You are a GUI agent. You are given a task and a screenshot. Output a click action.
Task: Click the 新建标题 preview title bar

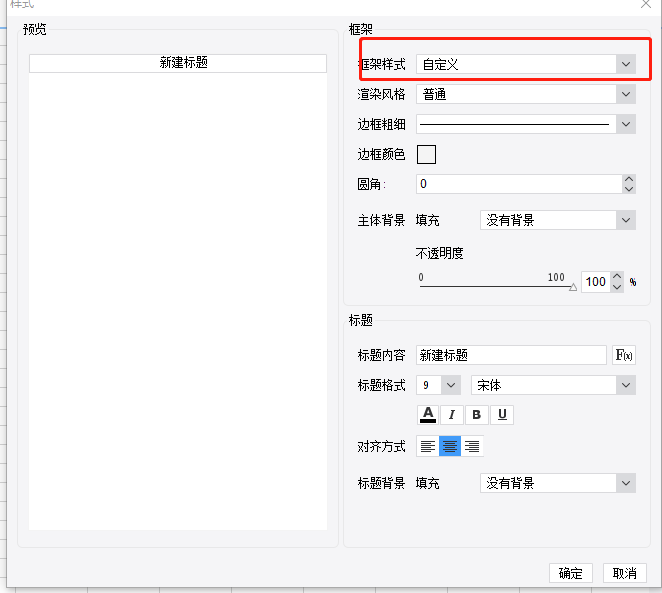(178, 63)
